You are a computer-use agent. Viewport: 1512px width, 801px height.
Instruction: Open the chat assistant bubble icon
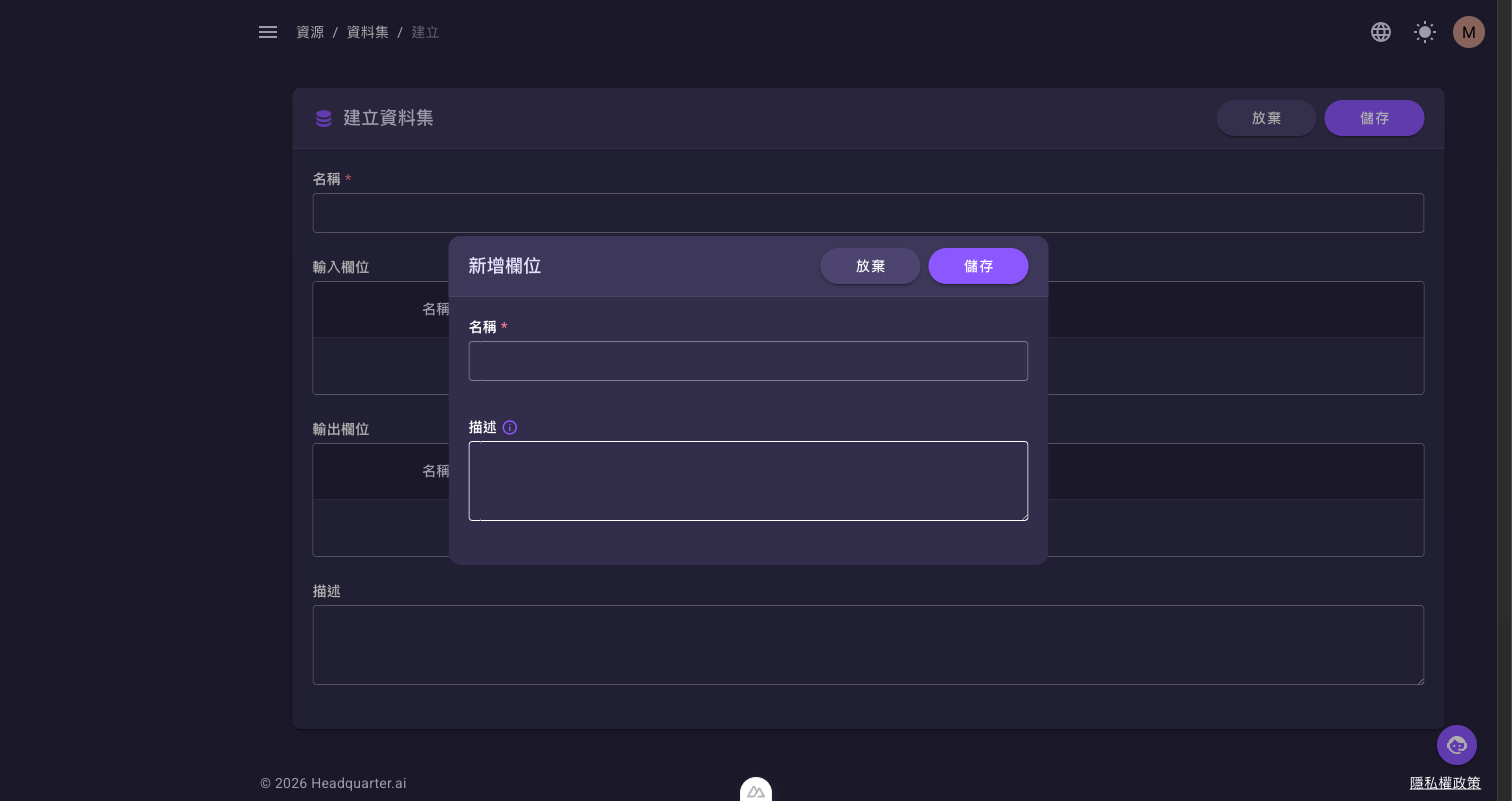pyautogui.click(x=1457, y=745)
